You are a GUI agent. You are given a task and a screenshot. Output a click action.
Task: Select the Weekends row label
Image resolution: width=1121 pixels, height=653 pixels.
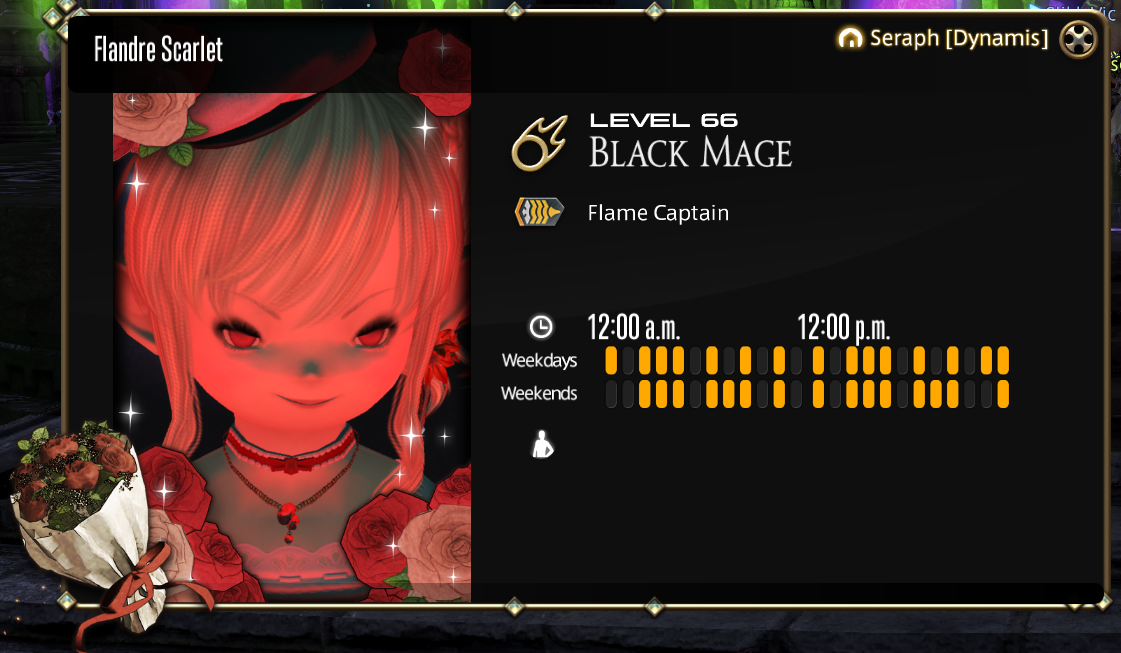[539, 393]
